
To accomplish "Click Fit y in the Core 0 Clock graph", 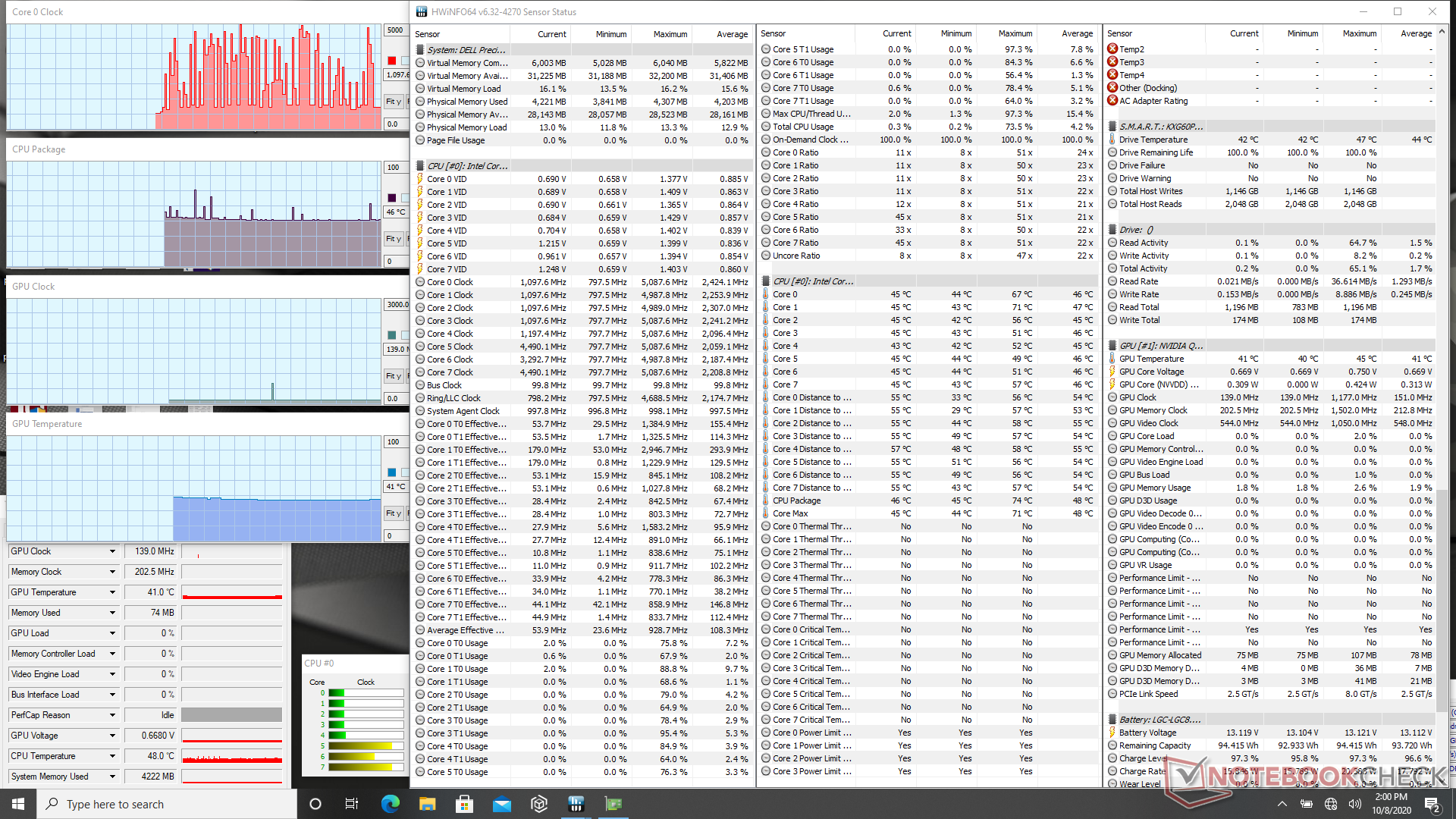I will (394, 102).
